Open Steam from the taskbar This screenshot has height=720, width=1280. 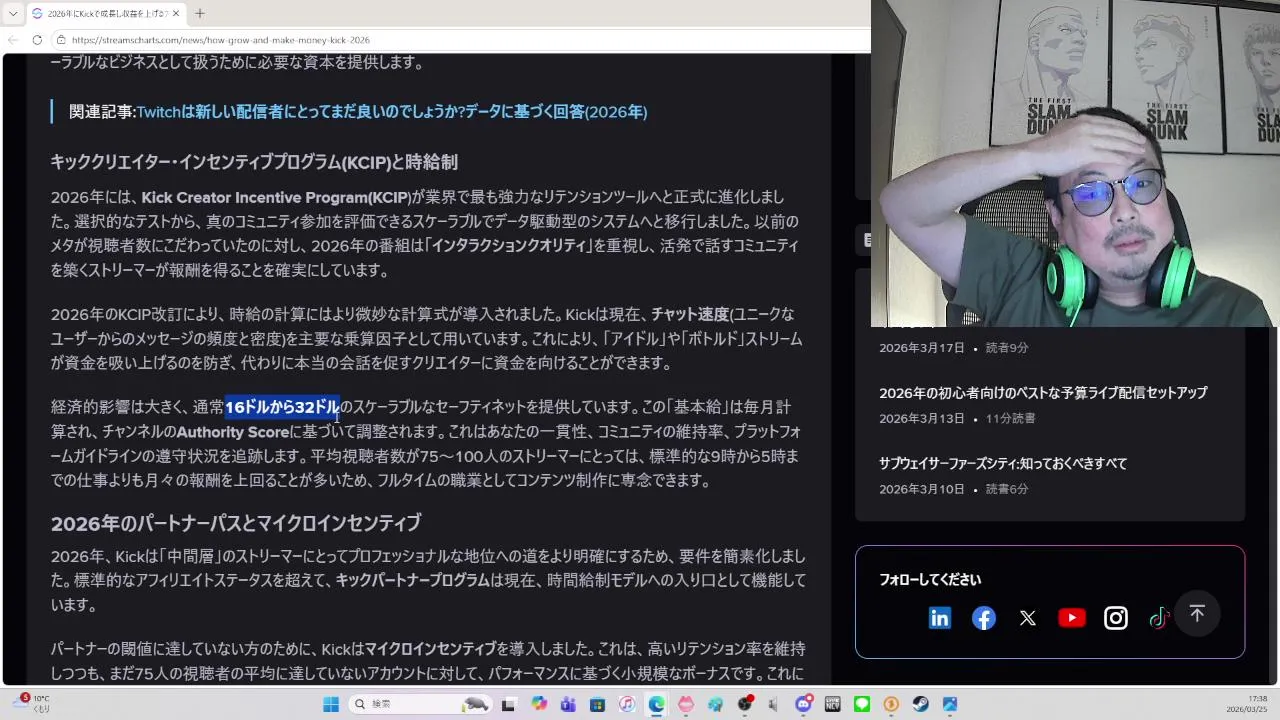920,704
